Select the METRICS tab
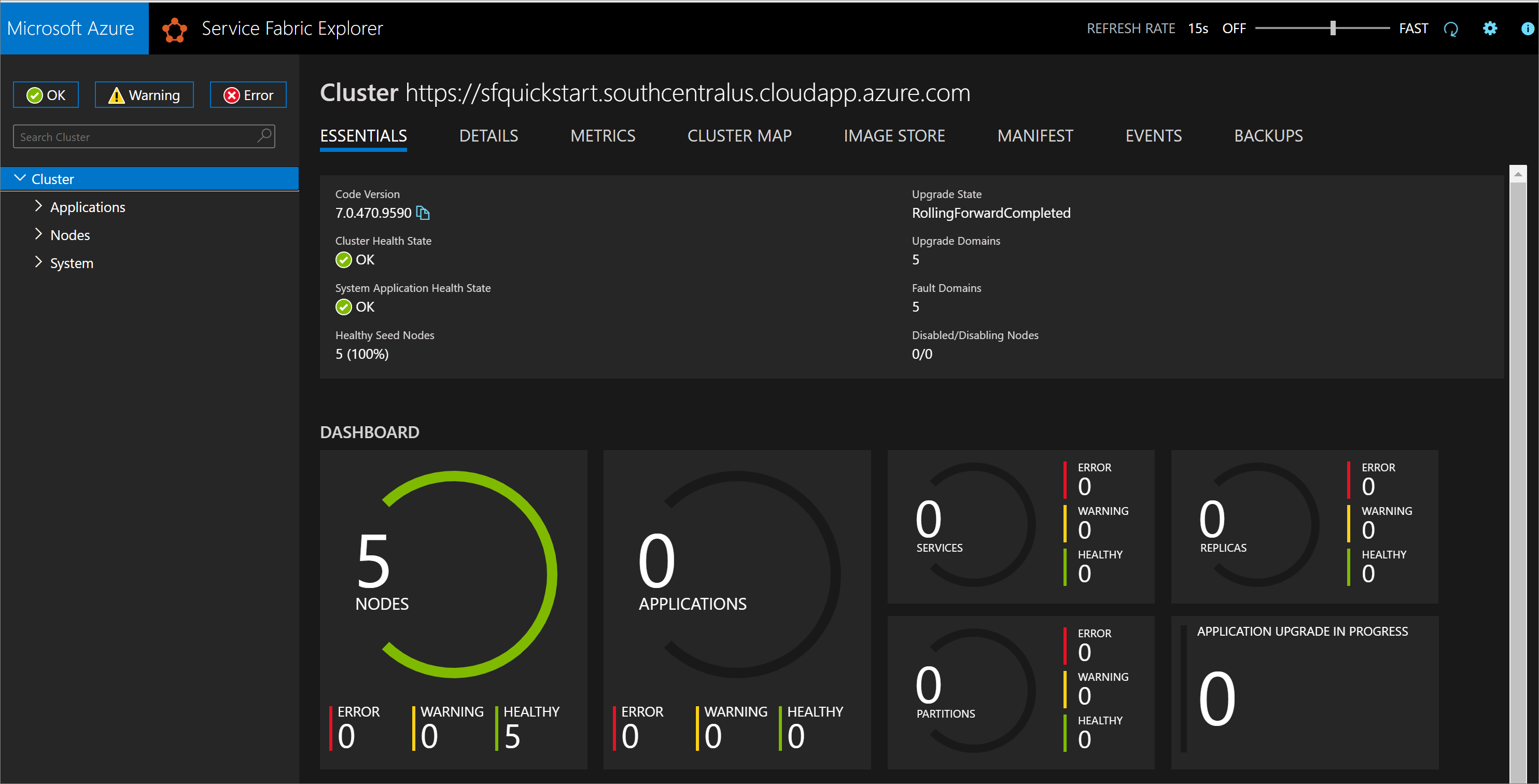This screenshot has width=1539, height=784. coord(601,135)
